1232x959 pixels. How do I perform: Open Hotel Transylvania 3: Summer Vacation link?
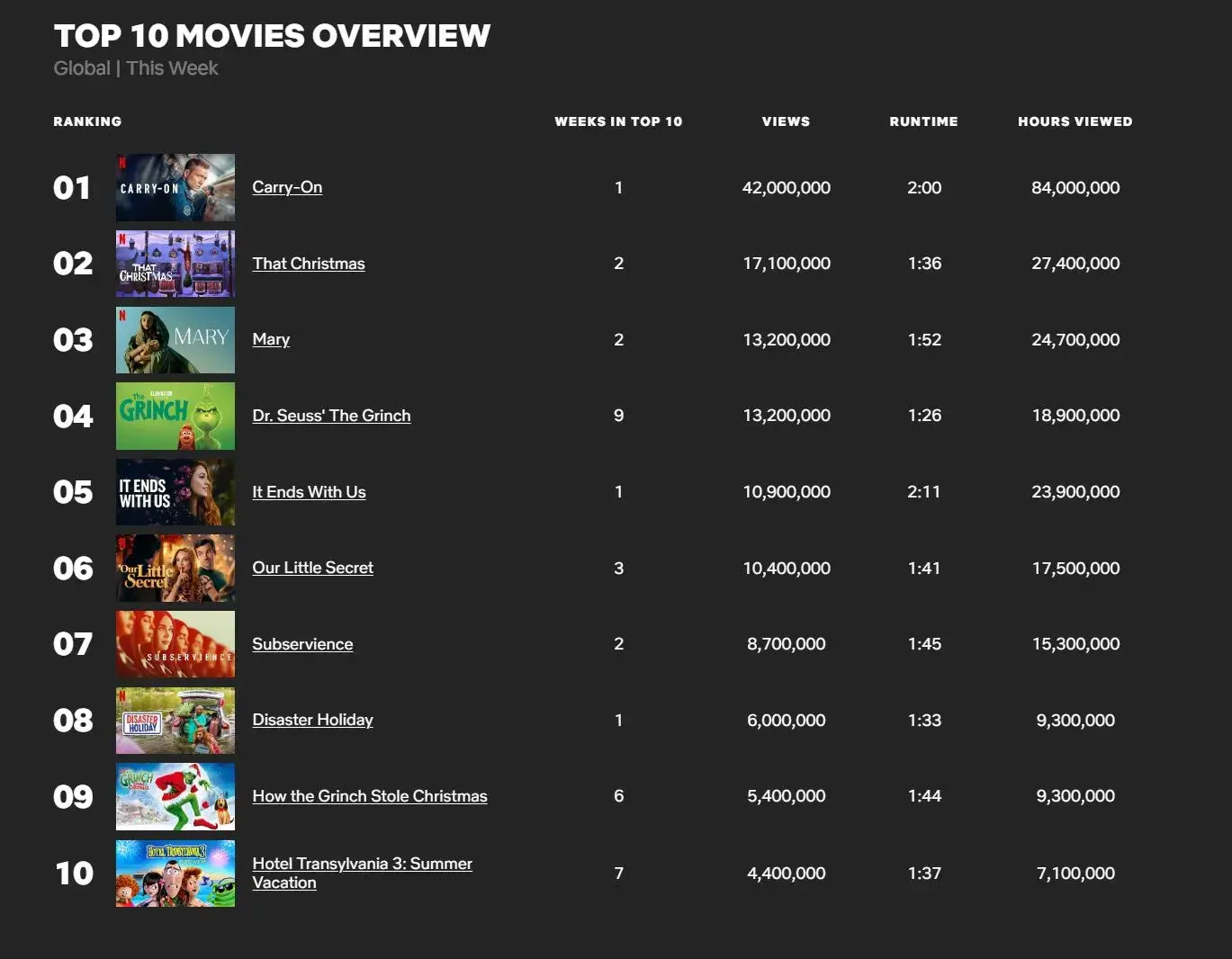point(362,873)
